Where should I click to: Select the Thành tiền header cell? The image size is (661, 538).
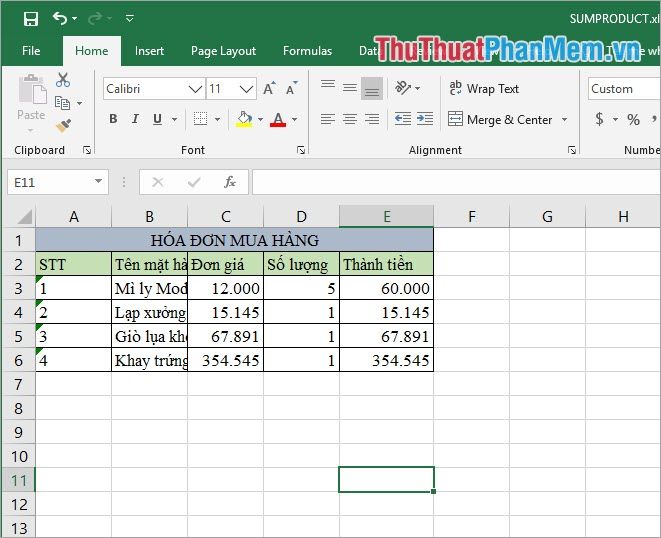coord(386,264)
